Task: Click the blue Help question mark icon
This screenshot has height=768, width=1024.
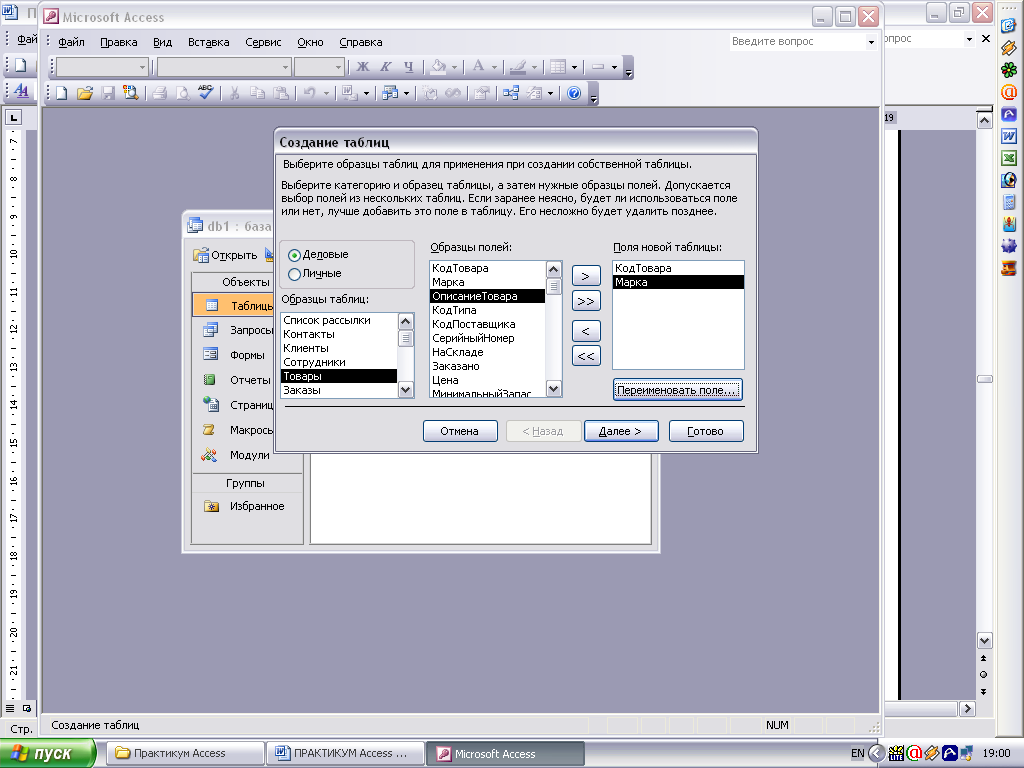Action: tap(574, 93)
